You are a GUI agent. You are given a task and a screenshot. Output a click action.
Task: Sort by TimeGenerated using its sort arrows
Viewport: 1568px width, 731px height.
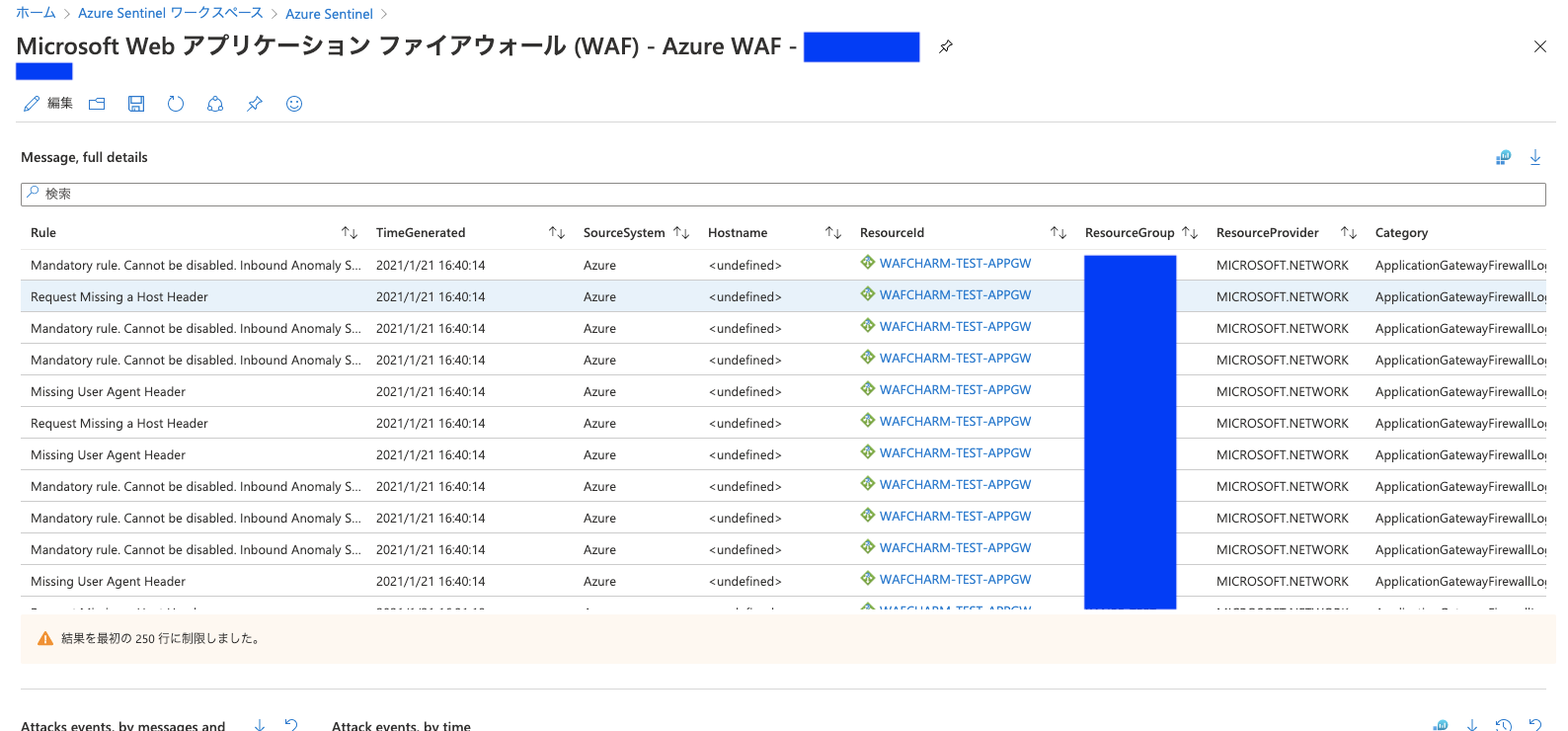(557, 233)
